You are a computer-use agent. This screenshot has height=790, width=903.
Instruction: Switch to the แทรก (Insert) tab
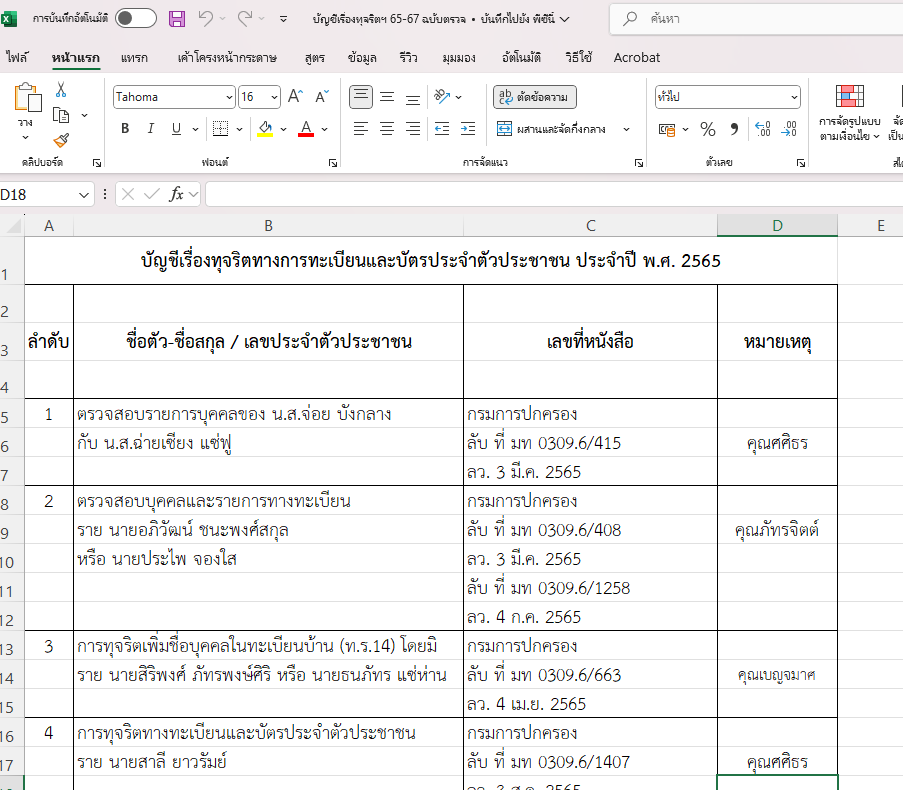(x=134, y=58)
